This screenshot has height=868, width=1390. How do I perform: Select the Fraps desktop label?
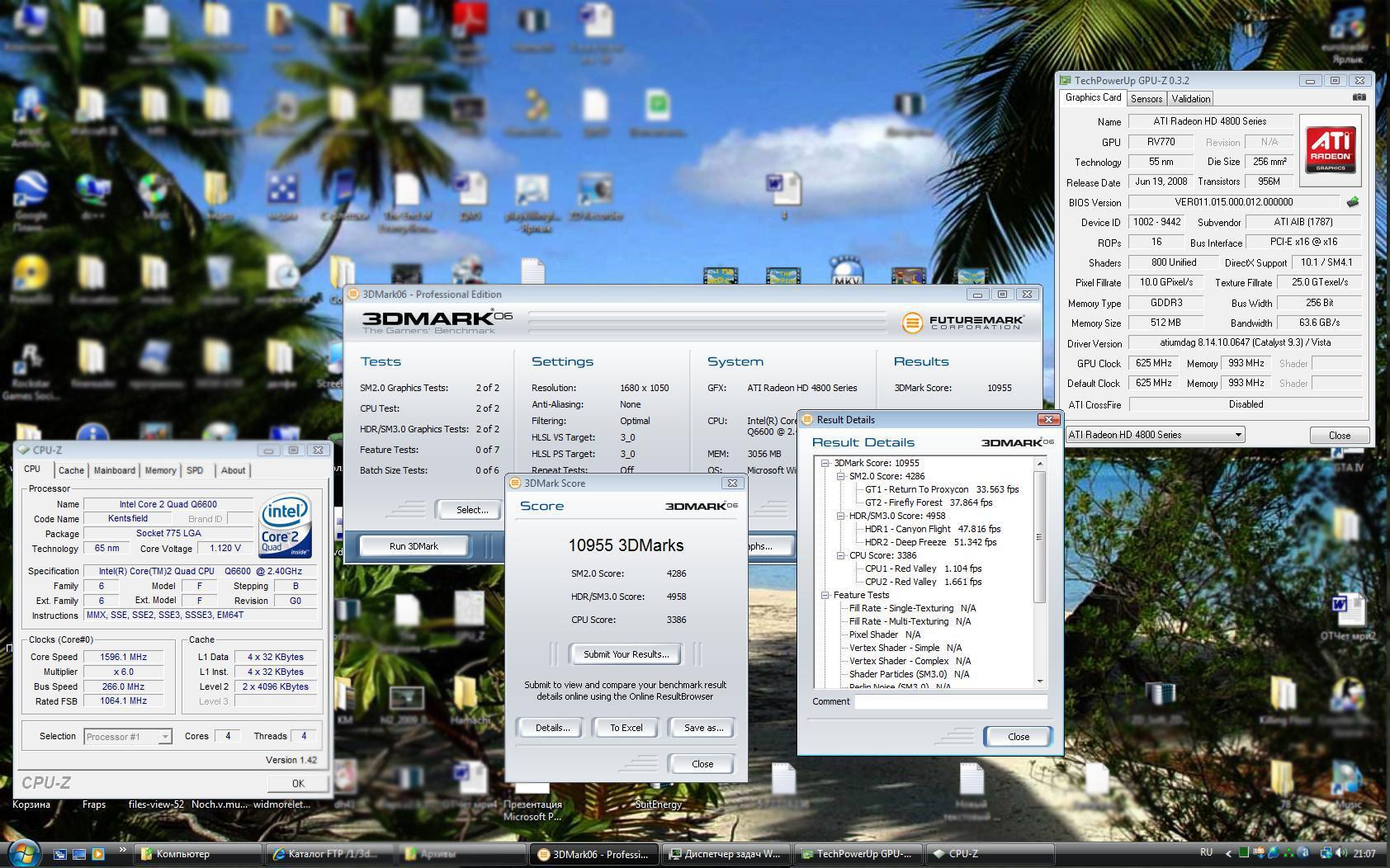point(94,804)
